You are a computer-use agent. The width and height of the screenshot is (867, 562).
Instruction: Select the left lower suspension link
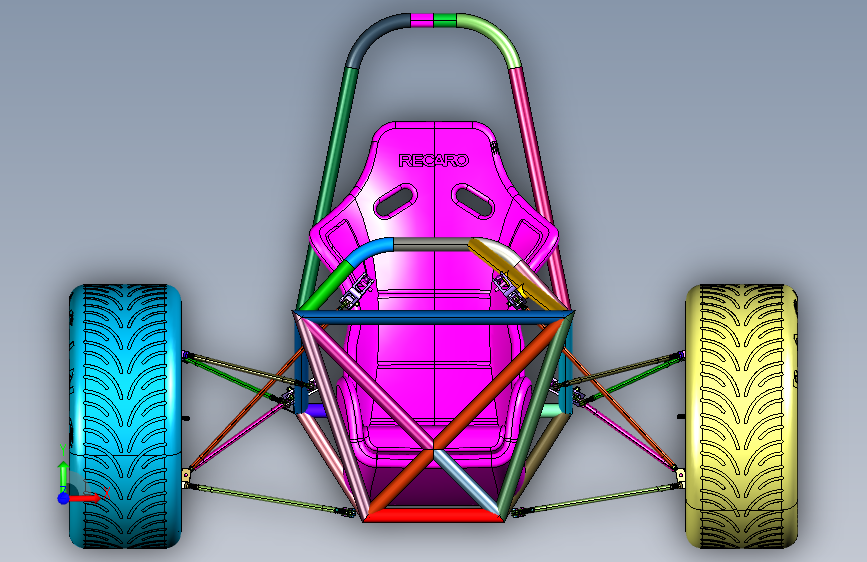(x=269, y=499)
